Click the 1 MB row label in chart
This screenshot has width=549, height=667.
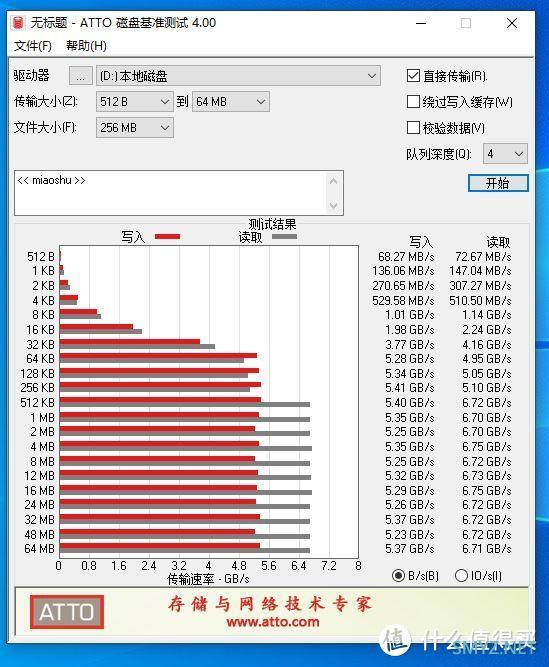point(42,418)
